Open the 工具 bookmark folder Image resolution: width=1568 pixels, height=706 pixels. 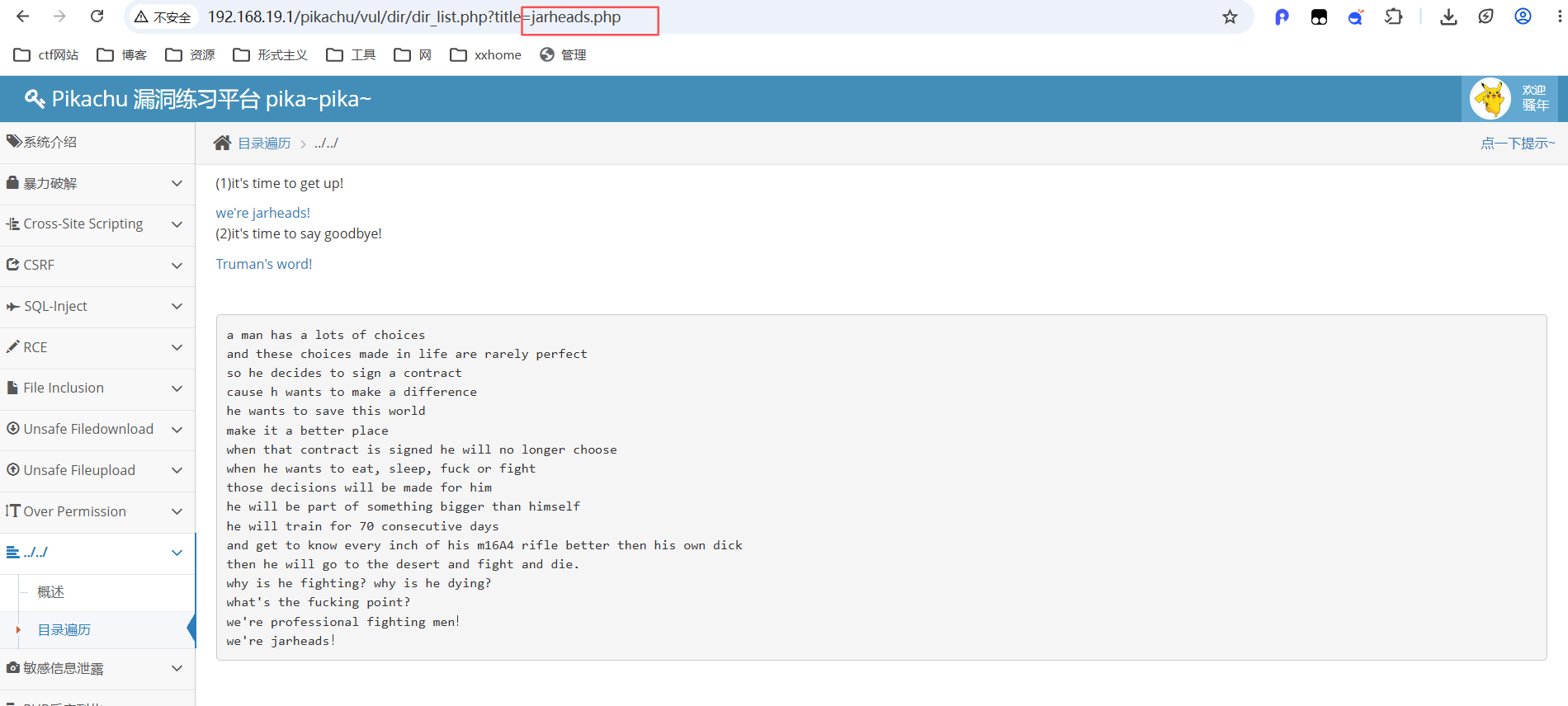click(351, 54)
